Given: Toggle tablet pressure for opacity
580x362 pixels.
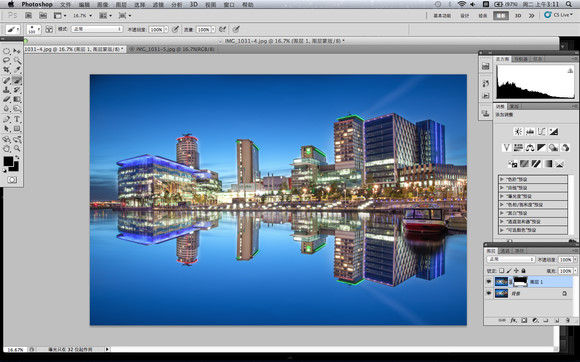Looking at the screenshot, I should 176,29.
